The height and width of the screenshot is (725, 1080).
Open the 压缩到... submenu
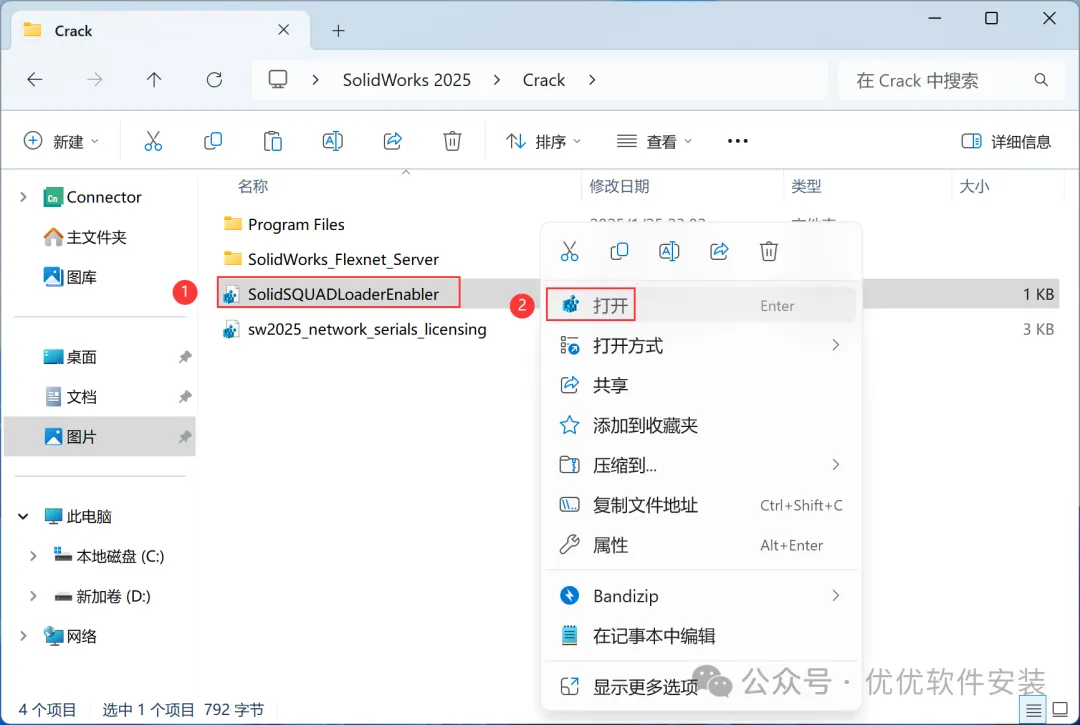click(x=700, y=465)
